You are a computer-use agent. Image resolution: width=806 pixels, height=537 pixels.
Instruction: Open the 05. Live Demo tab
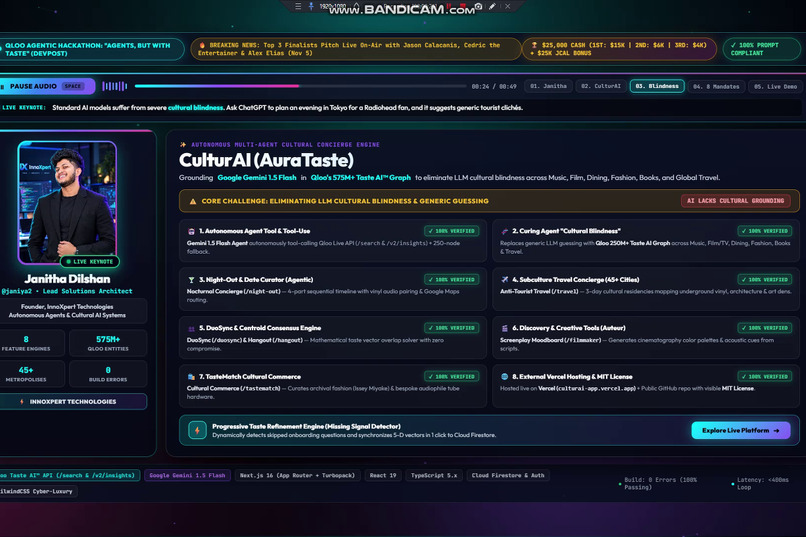pos(775,86)
